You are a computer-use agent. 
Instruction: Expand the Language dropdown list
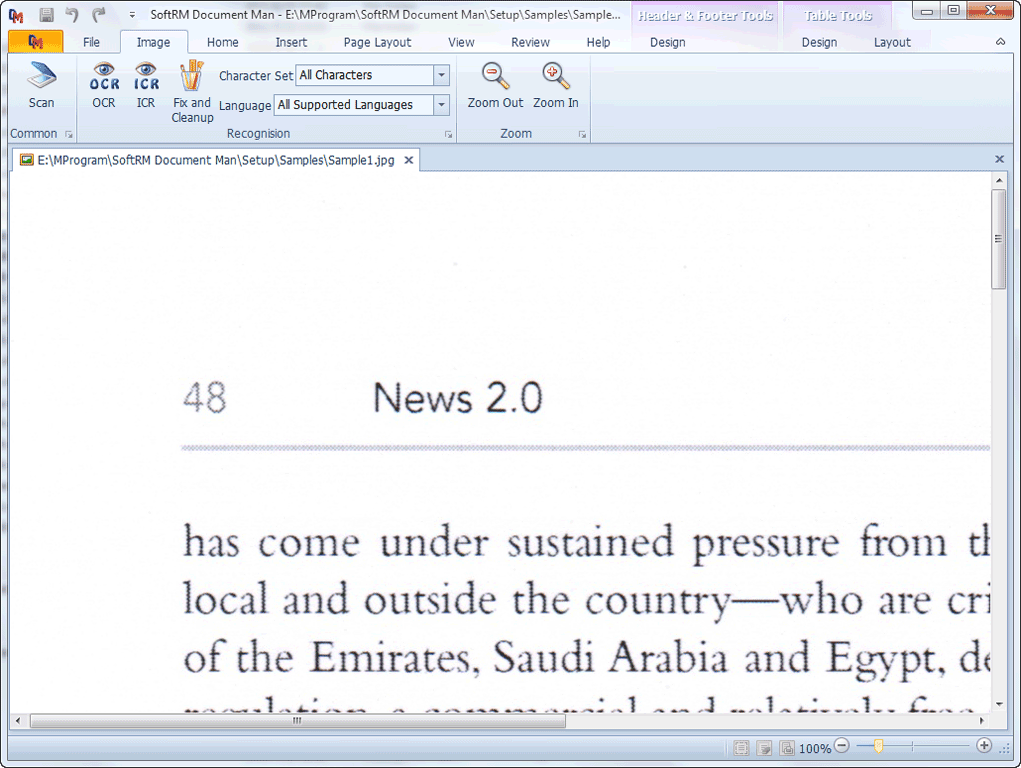(x=441, y=105)
